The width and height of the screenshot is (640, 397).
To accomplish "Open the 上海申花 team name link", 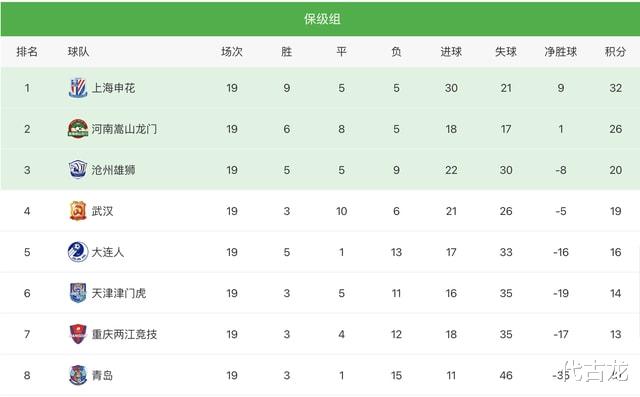I will 113,88.
